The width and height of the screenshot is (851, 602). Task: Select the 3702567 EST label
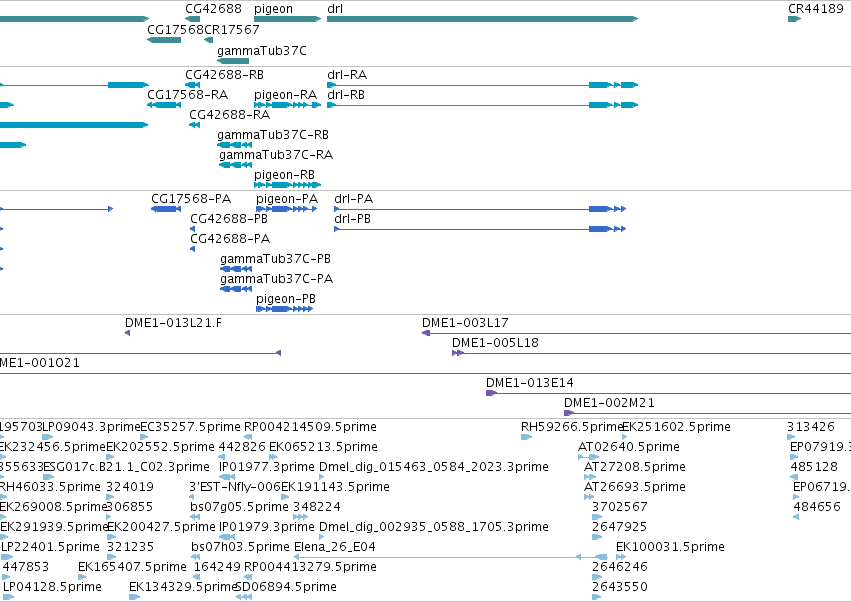tap(619, 507)
